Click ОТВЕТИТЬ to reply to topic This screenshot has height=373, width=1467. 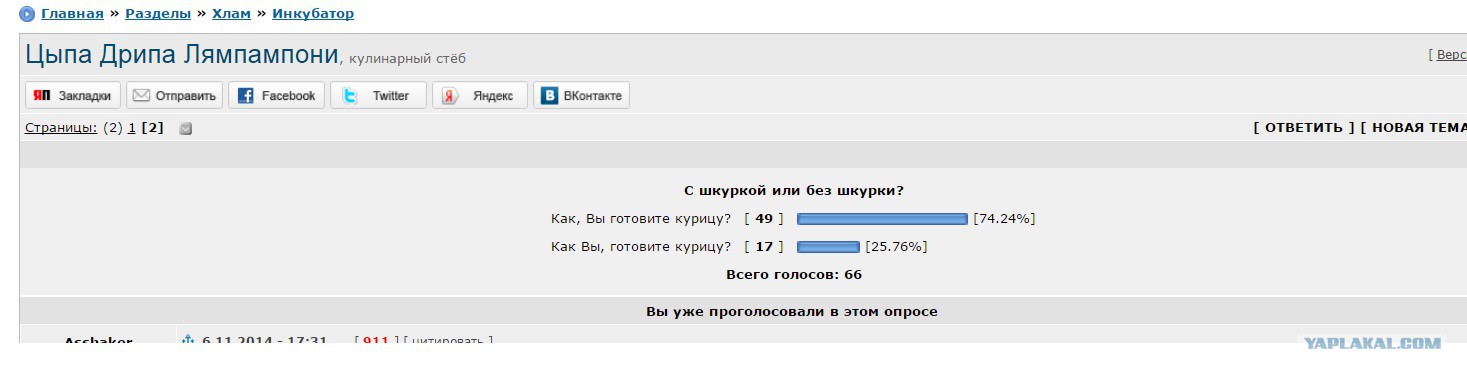click(x=1304, y=127)
